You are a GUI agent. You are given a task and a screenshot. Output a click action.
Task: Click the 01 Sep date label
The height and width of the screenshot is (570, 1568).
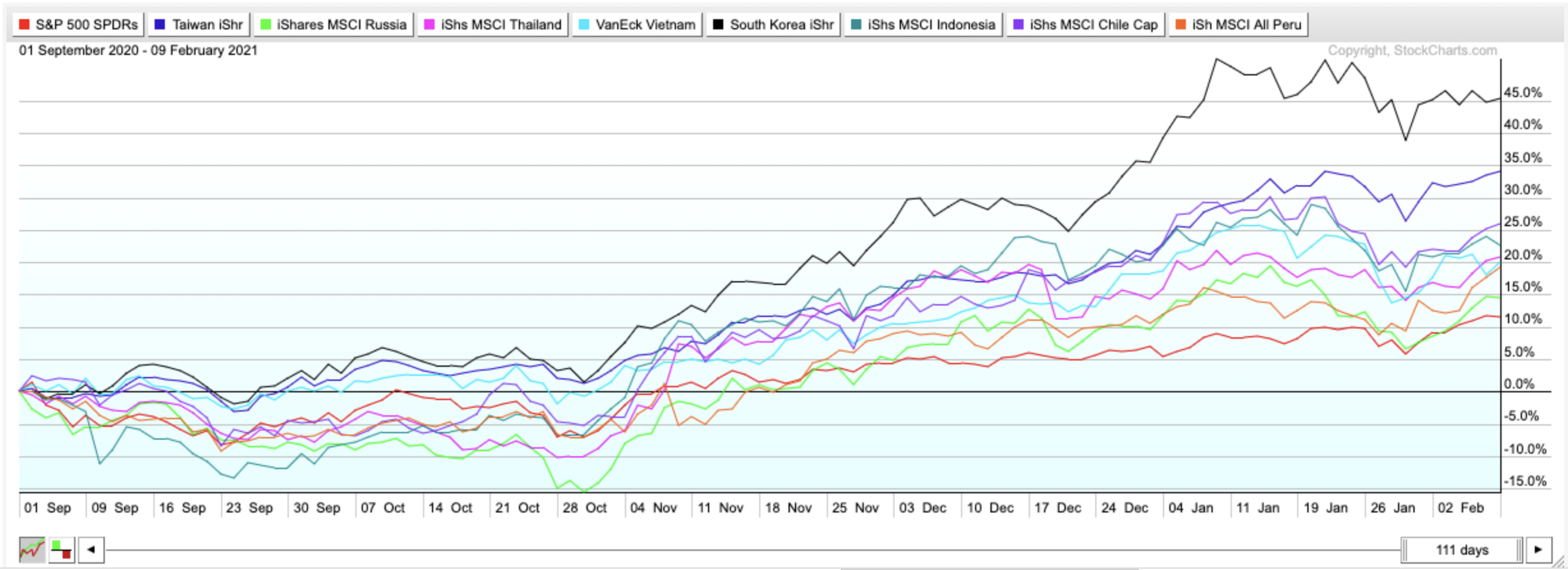coord(47,508)
